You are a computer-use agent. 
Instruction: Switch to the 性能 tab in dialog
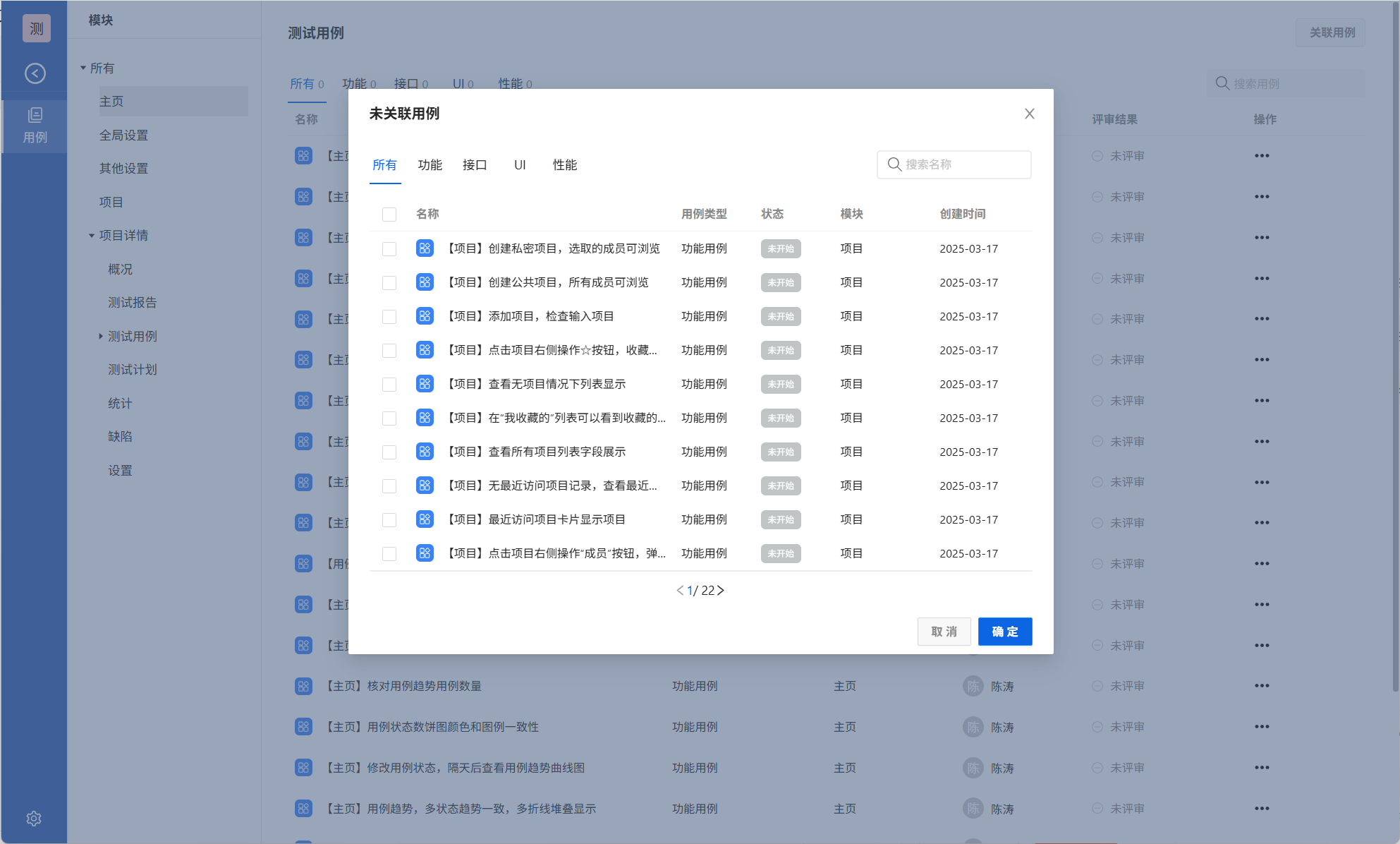564,165
